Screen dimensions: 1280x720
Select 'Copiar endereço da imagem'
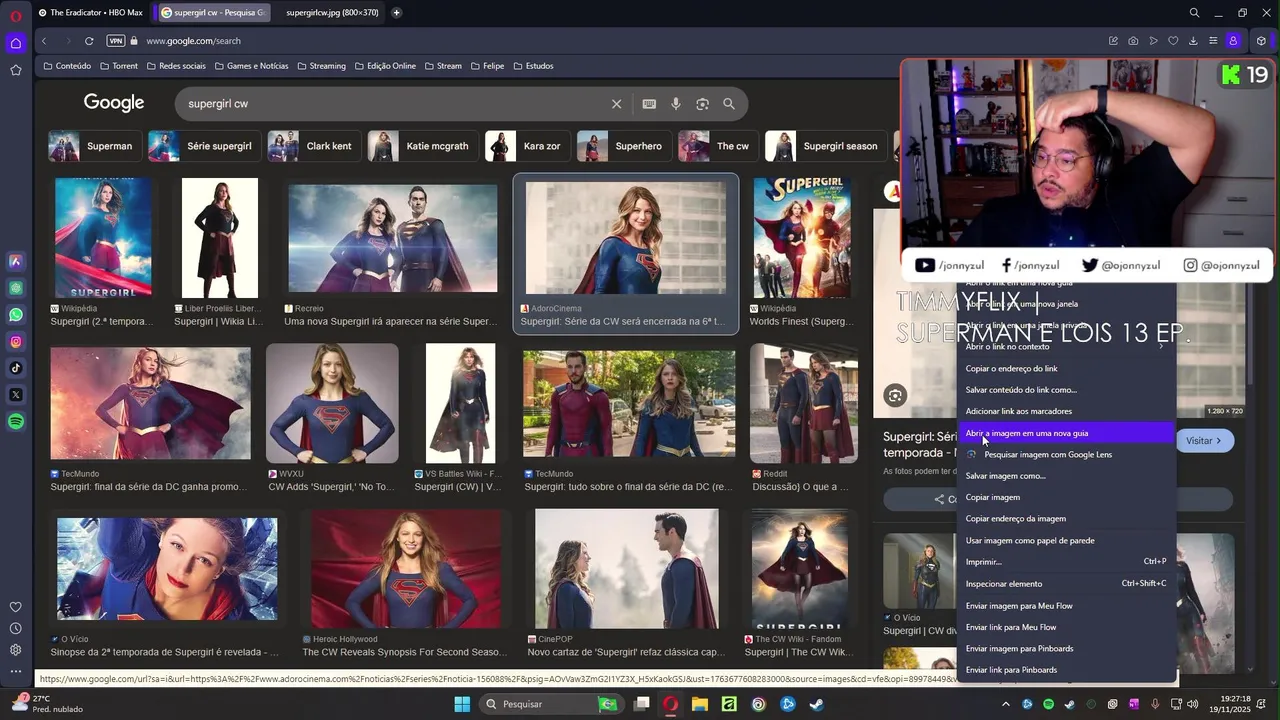coord(1066,519)
